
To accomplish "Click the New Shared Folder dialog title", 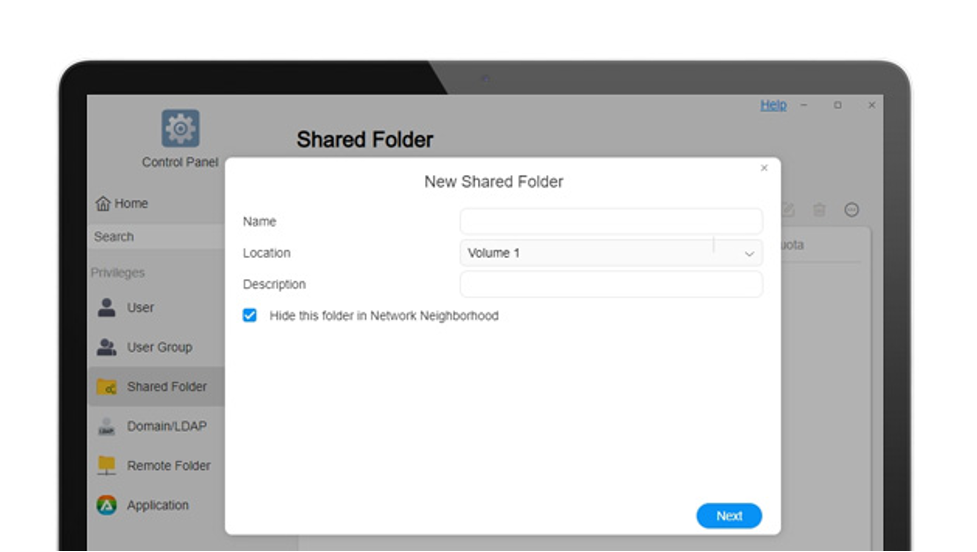I will coord(493,182).
